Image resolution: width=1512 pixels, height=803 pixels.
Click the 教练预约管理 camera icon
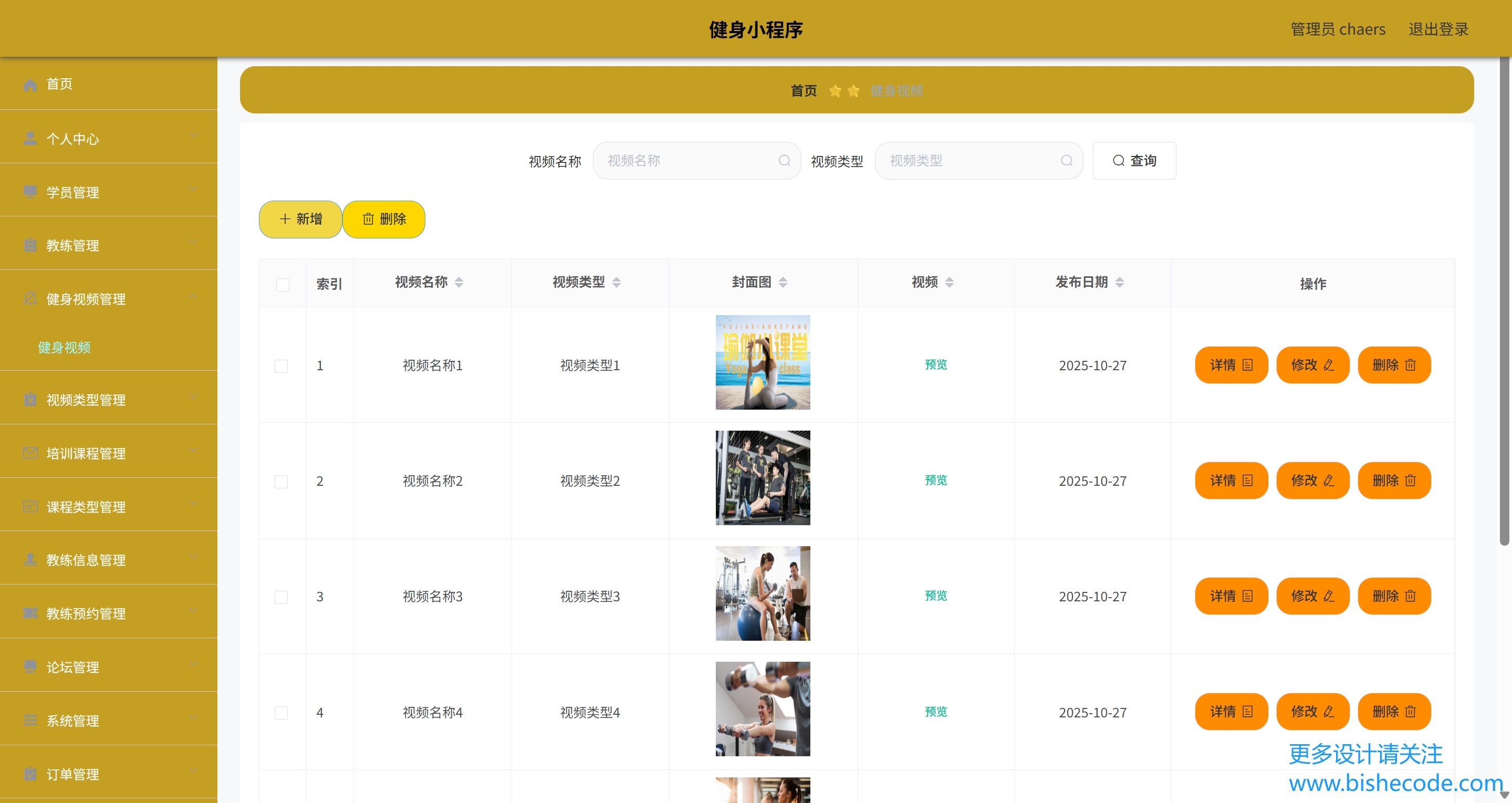pos(30,613)
